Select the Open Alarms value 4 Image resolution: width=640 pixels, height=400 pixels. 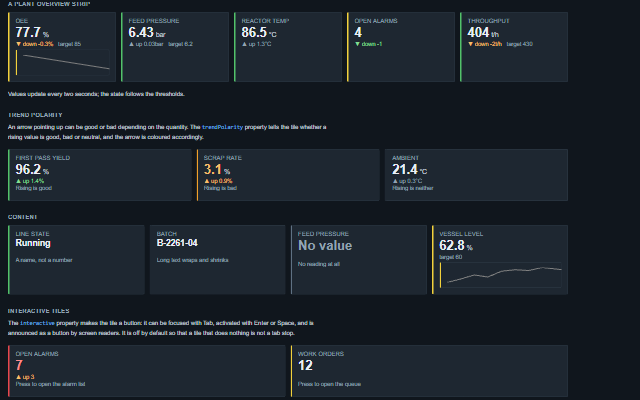pyautogui.click(x=358, y=32)
